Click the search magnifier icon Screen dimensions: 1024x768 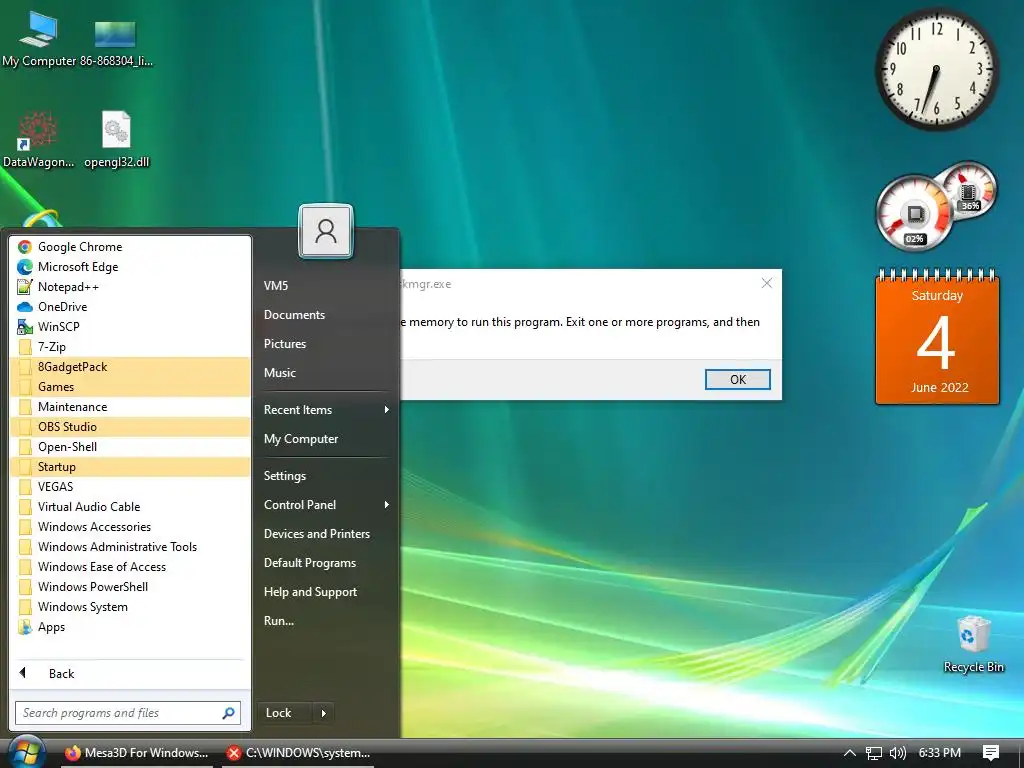[229, 713]
